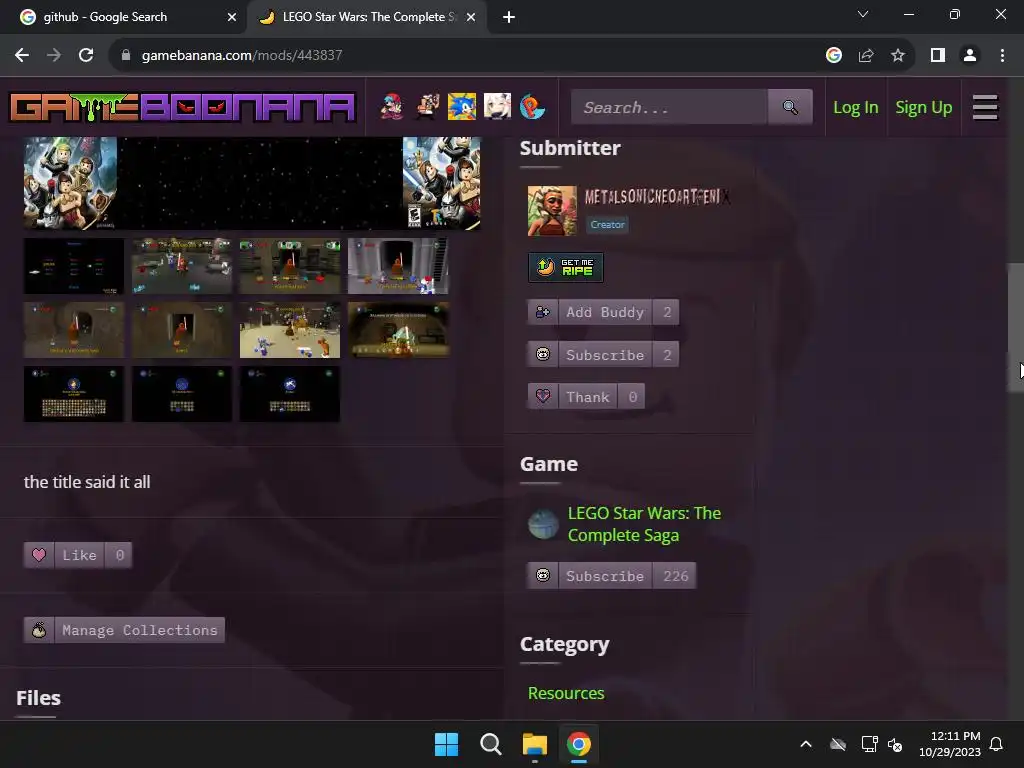The image size is (1024, 768).
Task: Open the MetalSonicNeoArtFenix profile name
Action: pos(657,197)
